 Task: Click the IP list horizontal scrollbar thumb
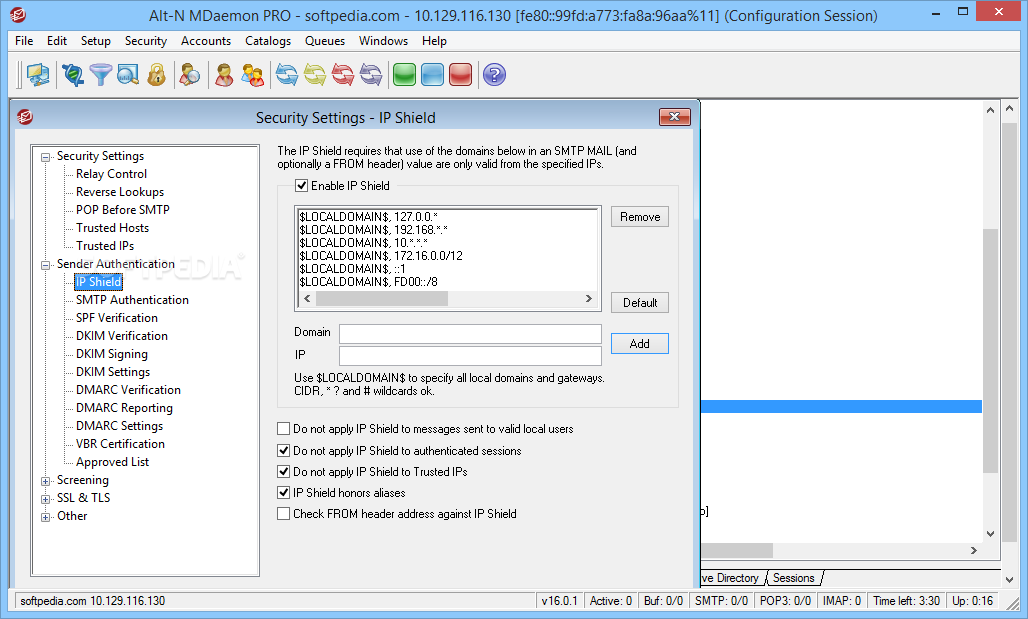coord(382,298)
